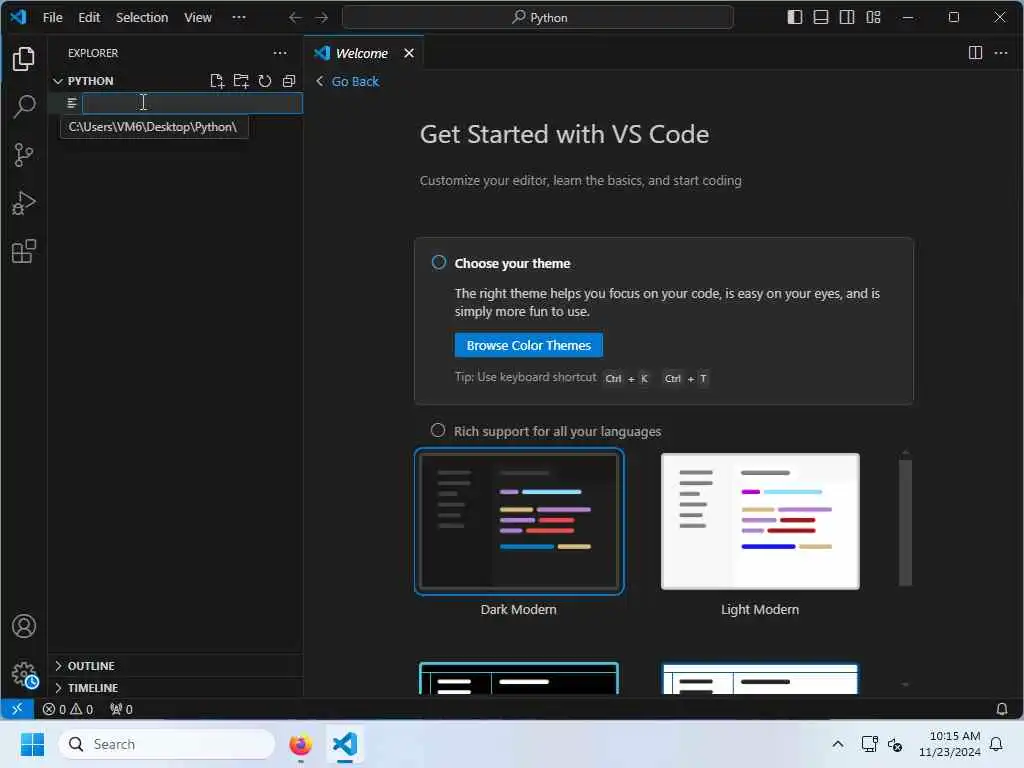Click the New File icon in Explorer
Screen dimensions: 1024x768
[x=217, y=81]
